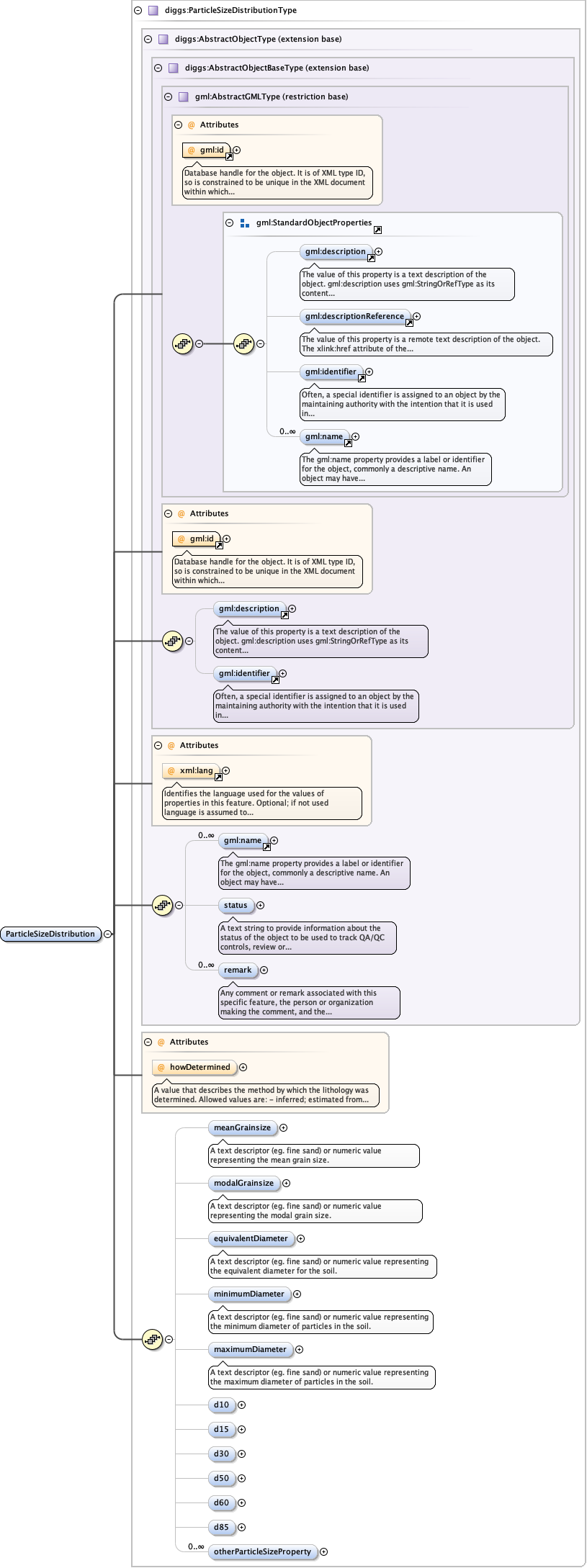
Task: Collapse the diggs:AbstractObjectBaseType section
Action: (158, 68)
